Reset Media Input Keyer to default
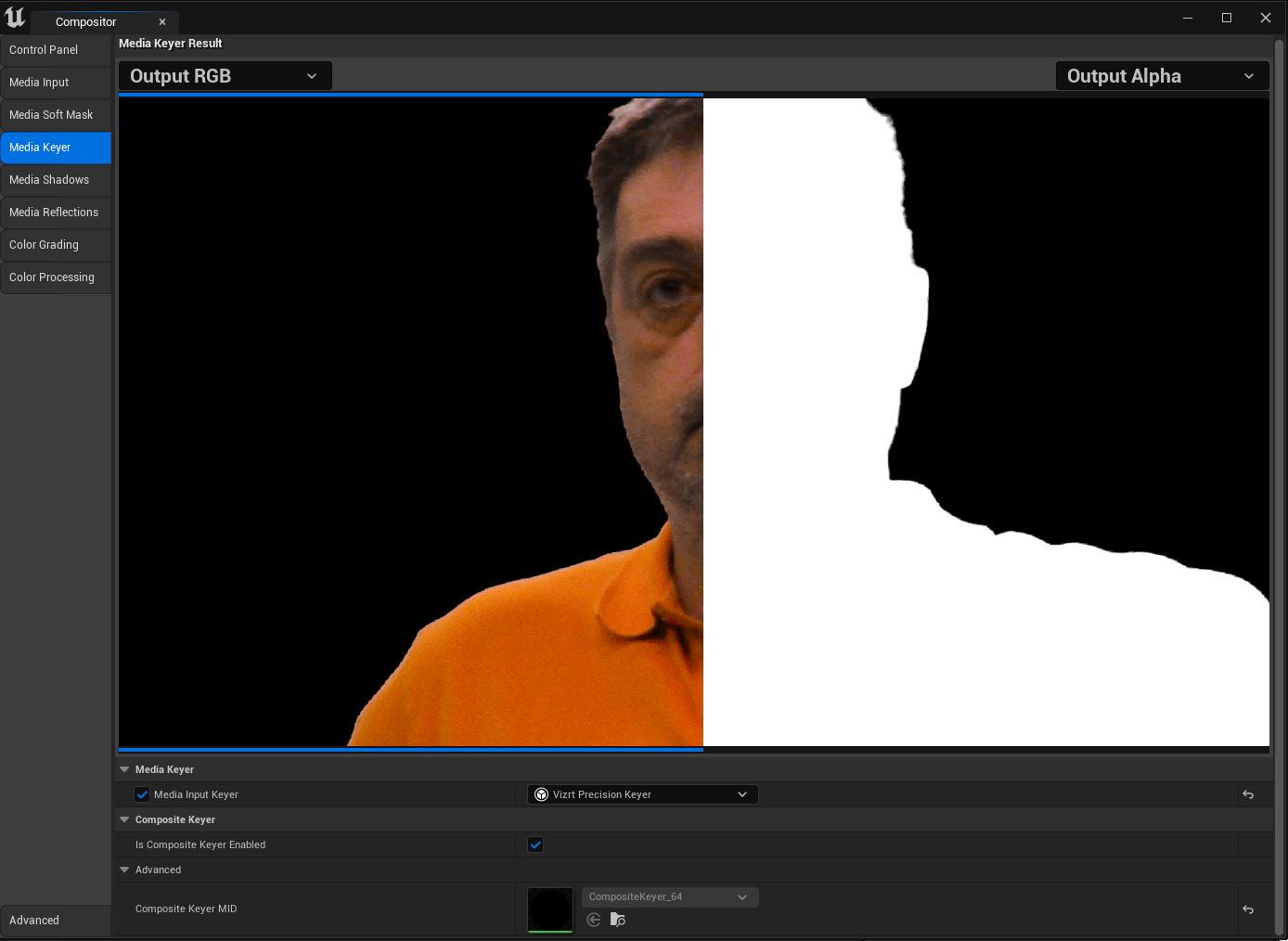 [1248, 794]
